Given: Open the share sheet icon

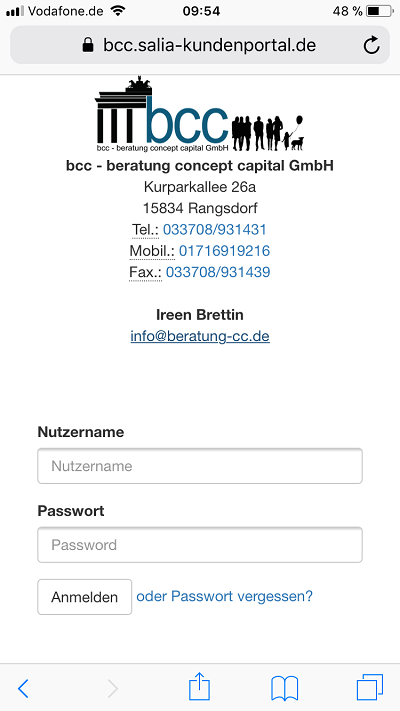Looking at the screenshot, I should (x=200, y=686).
